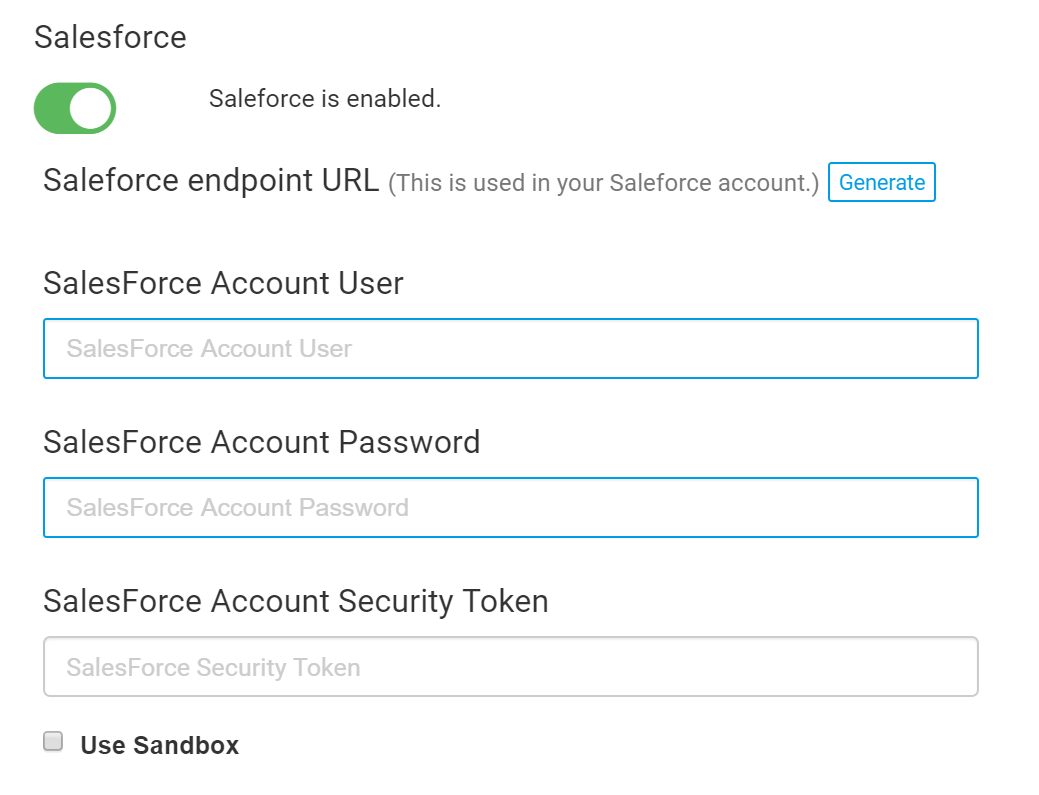Image resolution: width=1039 pixels, height=795 pixels.
Task: Click the 'Saleforce endpoint URL' label
Action: [x=211, y=181]
